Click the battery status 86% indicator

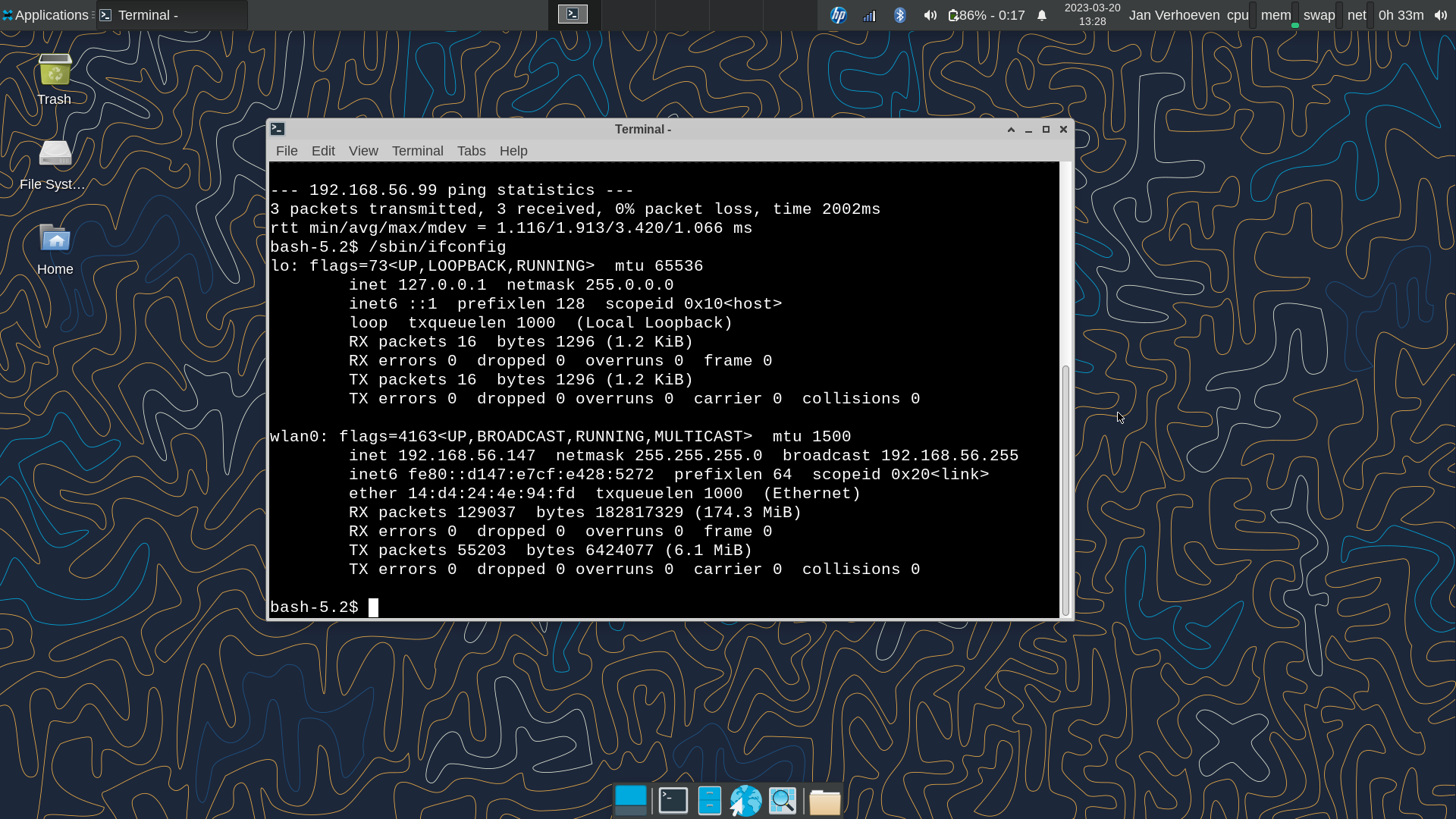click(x=987, y=15)
